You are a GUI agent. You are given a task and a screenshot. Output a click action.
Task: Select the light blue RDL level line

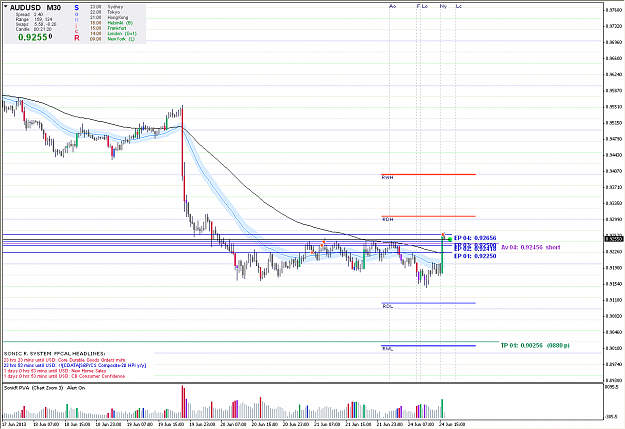click(428, 303)
